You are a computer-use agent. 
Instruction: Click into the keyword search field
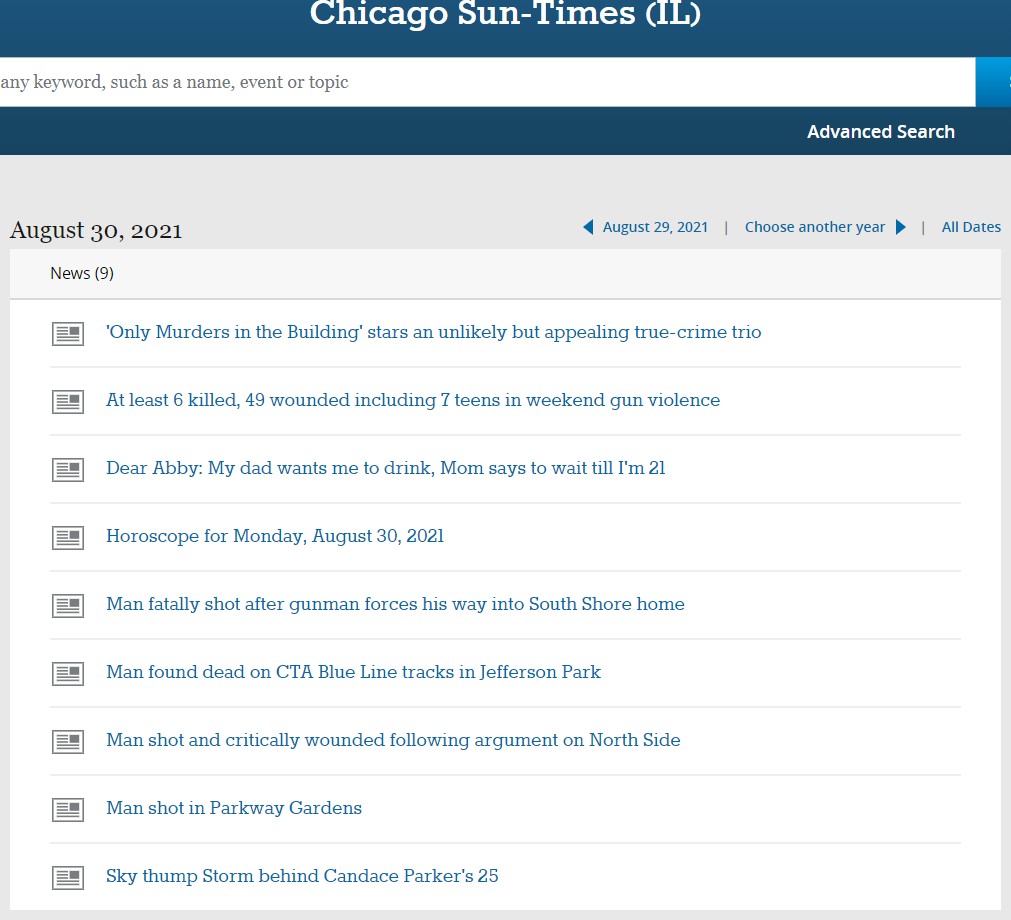(480, 82)
